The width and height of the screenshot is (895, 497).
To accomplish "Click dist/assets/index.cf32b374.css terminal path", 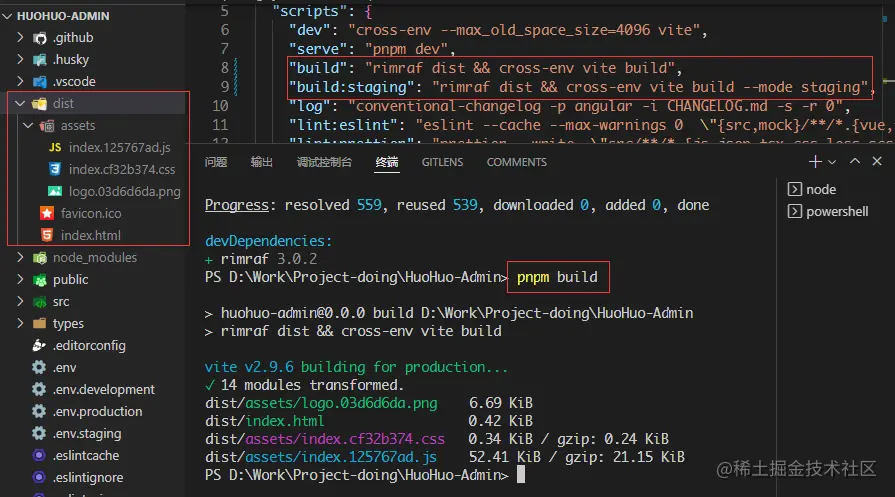I will (x=325, y=439).
